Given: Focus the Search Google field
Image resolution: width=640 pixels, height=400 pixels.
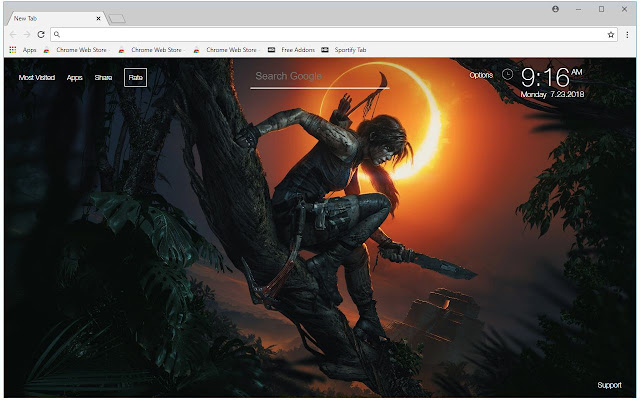Looking at the screenshot, I should click(x=320, y=77).
